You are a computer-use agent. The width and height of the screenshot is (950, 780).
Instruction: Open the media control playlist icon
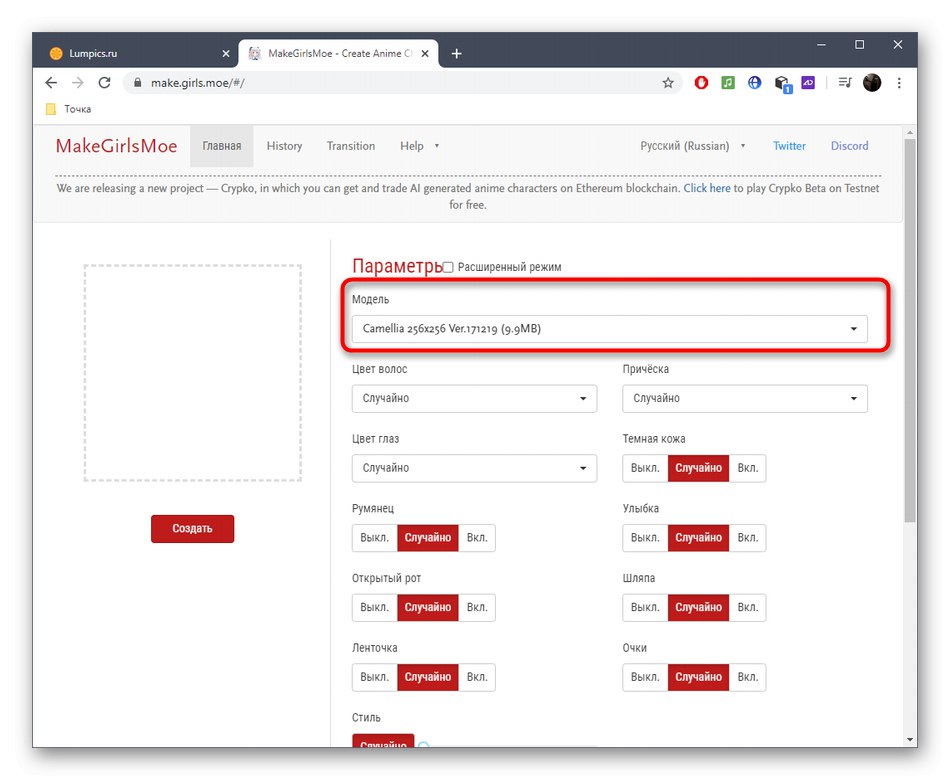(845, 82)
